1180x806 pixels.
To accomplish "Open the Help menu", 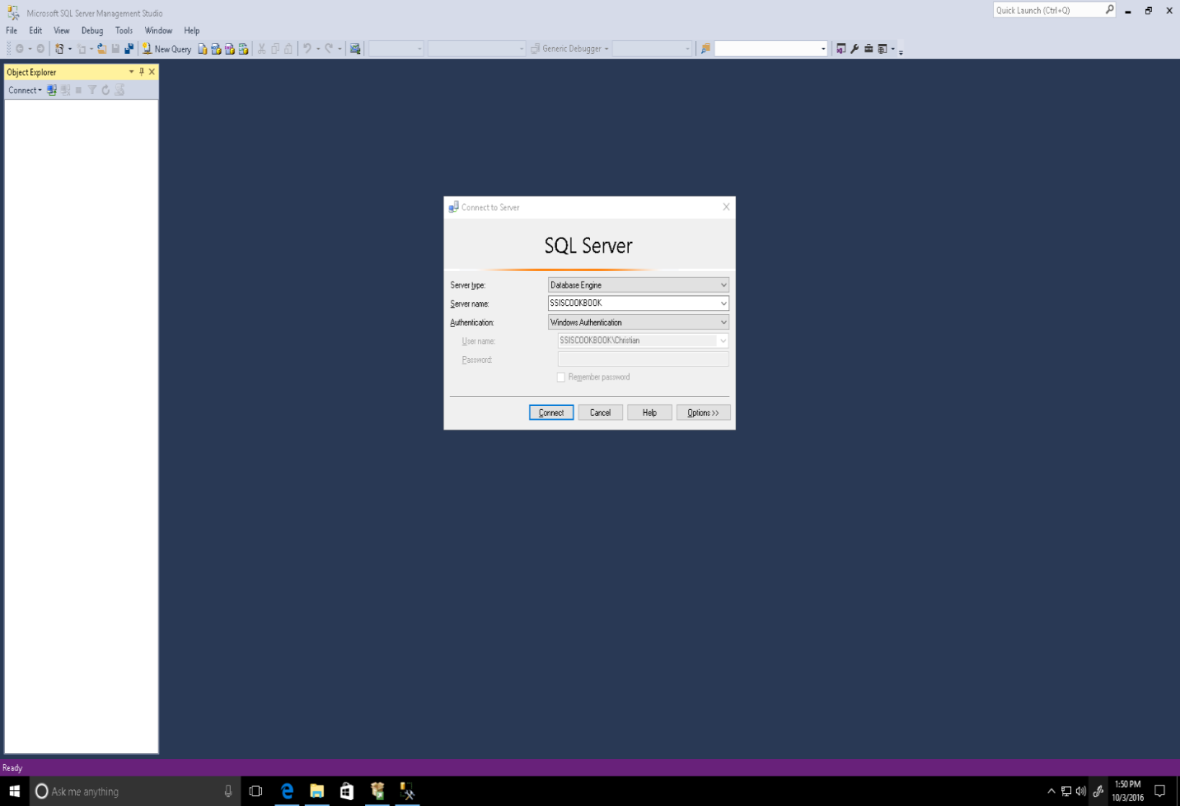I will pyautogui.click(x=192, y=31).
